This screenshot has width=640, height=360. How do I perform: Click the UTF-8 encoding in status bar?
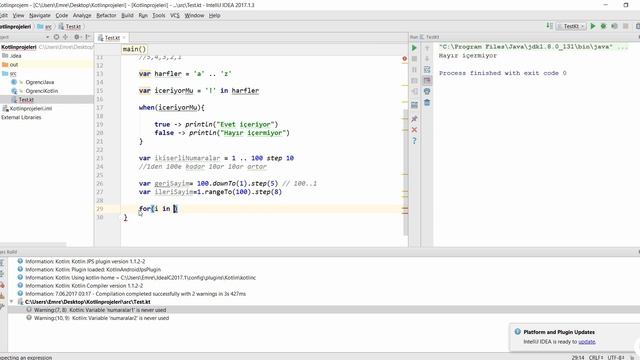(x=616, y=357)
